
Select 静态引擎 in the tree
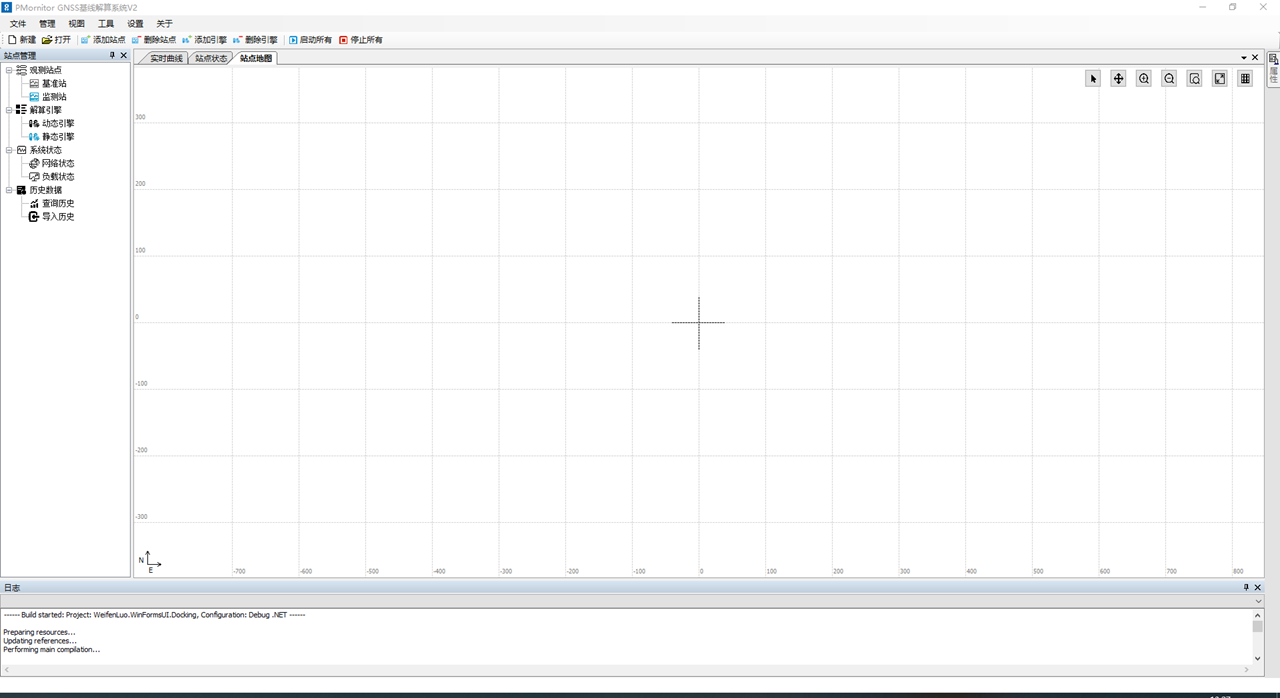(58, 137)
